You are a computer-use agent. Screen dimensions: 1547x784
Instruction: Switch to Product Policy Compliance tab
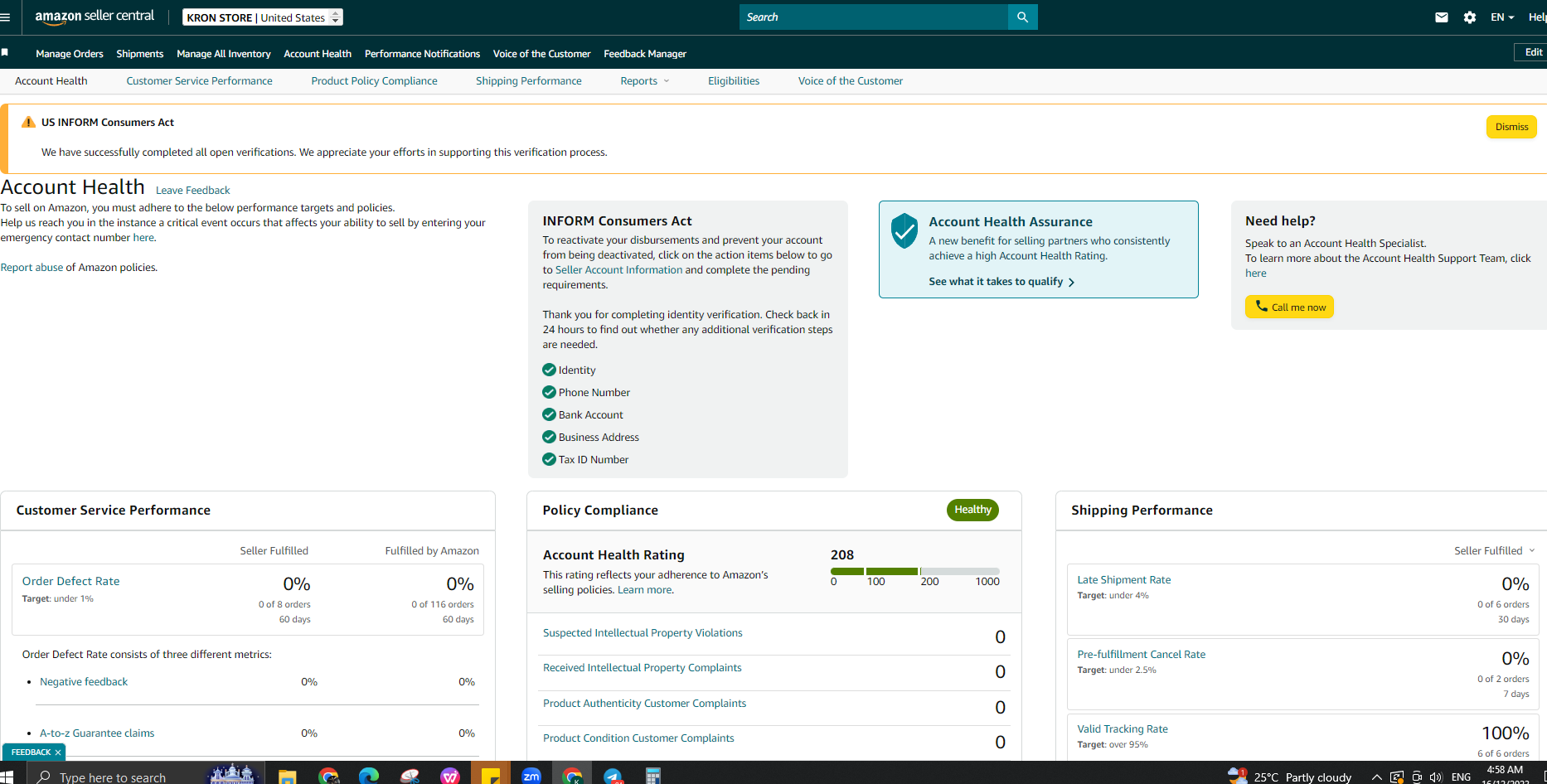click(x=374, y=81)
